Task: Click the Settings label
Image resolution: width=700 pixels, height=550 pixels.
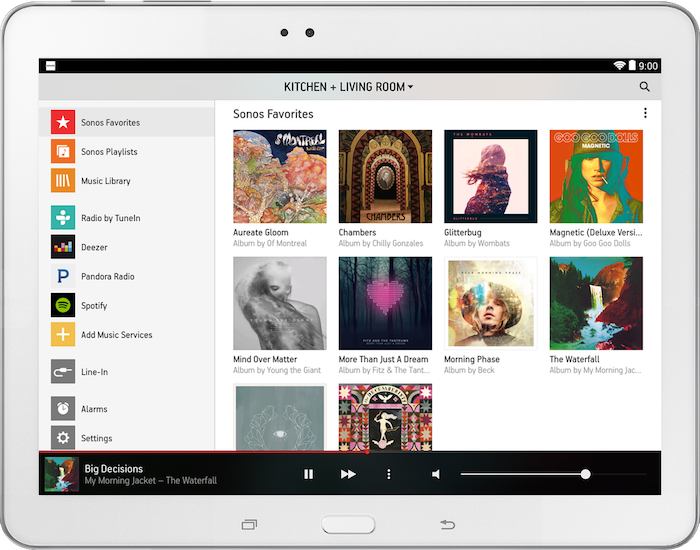Action: point(96,438)
